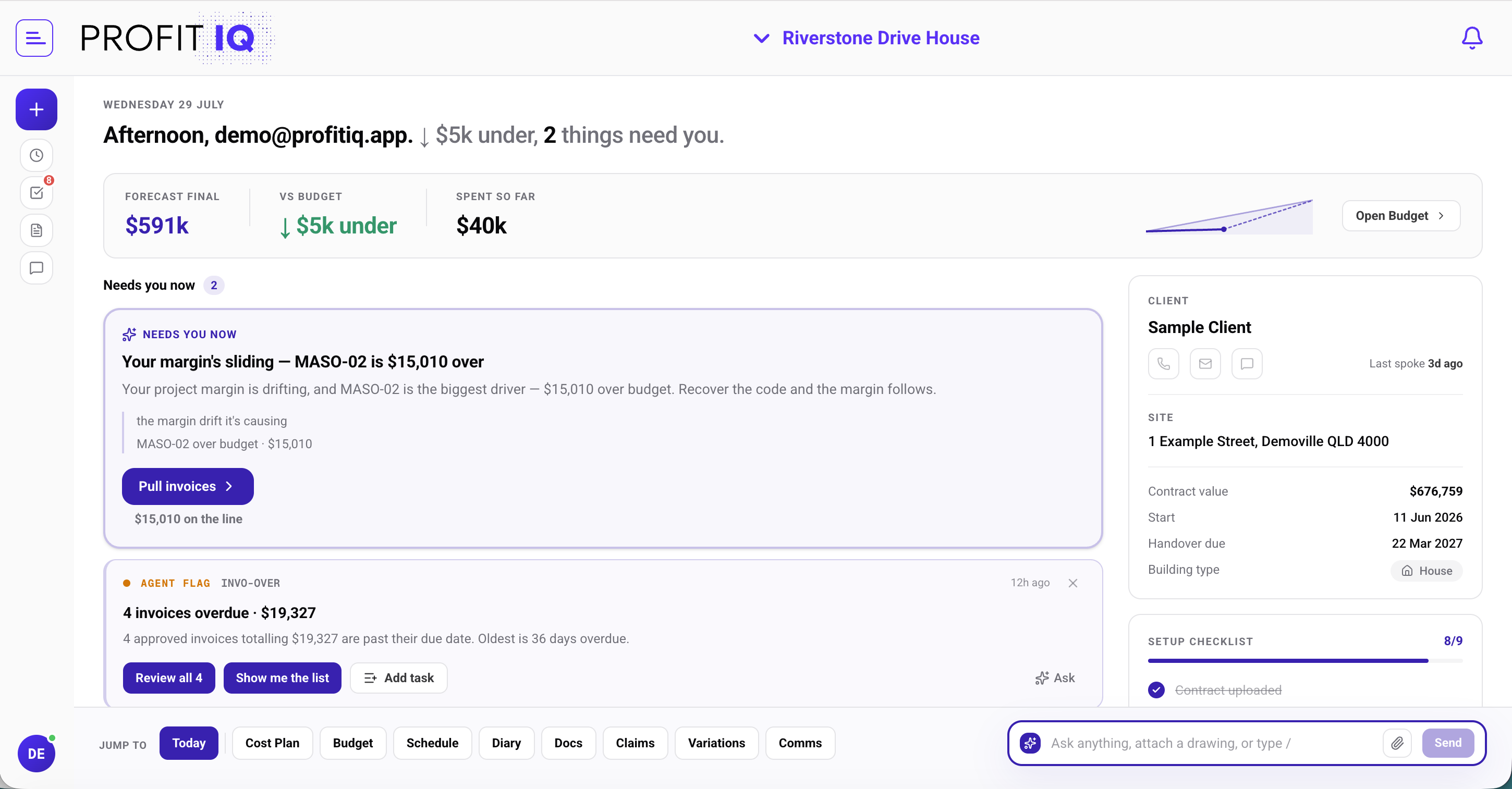Click the 12h ago timestamp
The height and width of the screenshot is (789, 1512).
point(1030,583)
